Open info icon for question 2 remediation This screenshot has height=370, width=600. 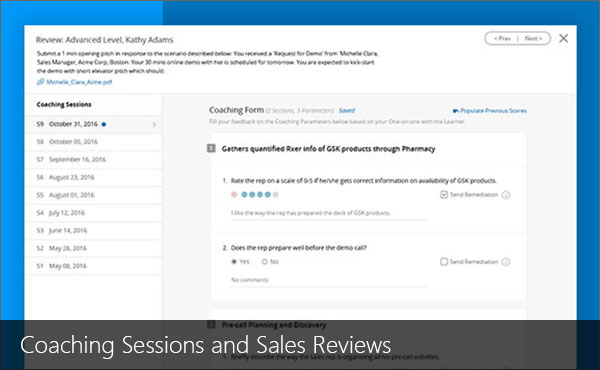[x=506, y=262]
